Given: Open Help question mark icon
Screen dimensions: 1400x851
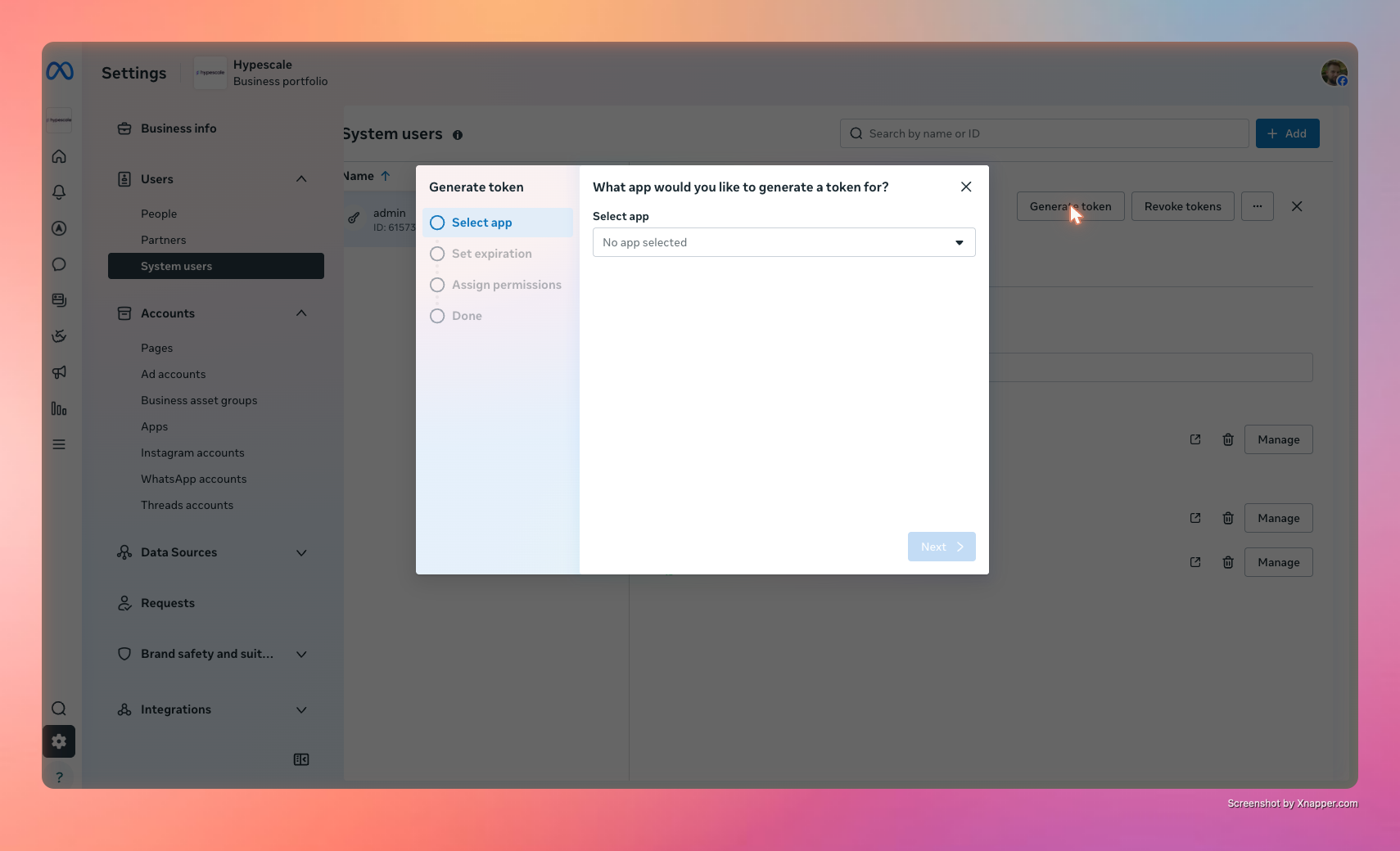Looking at the screenshot, I should click(x=59, y=777).
